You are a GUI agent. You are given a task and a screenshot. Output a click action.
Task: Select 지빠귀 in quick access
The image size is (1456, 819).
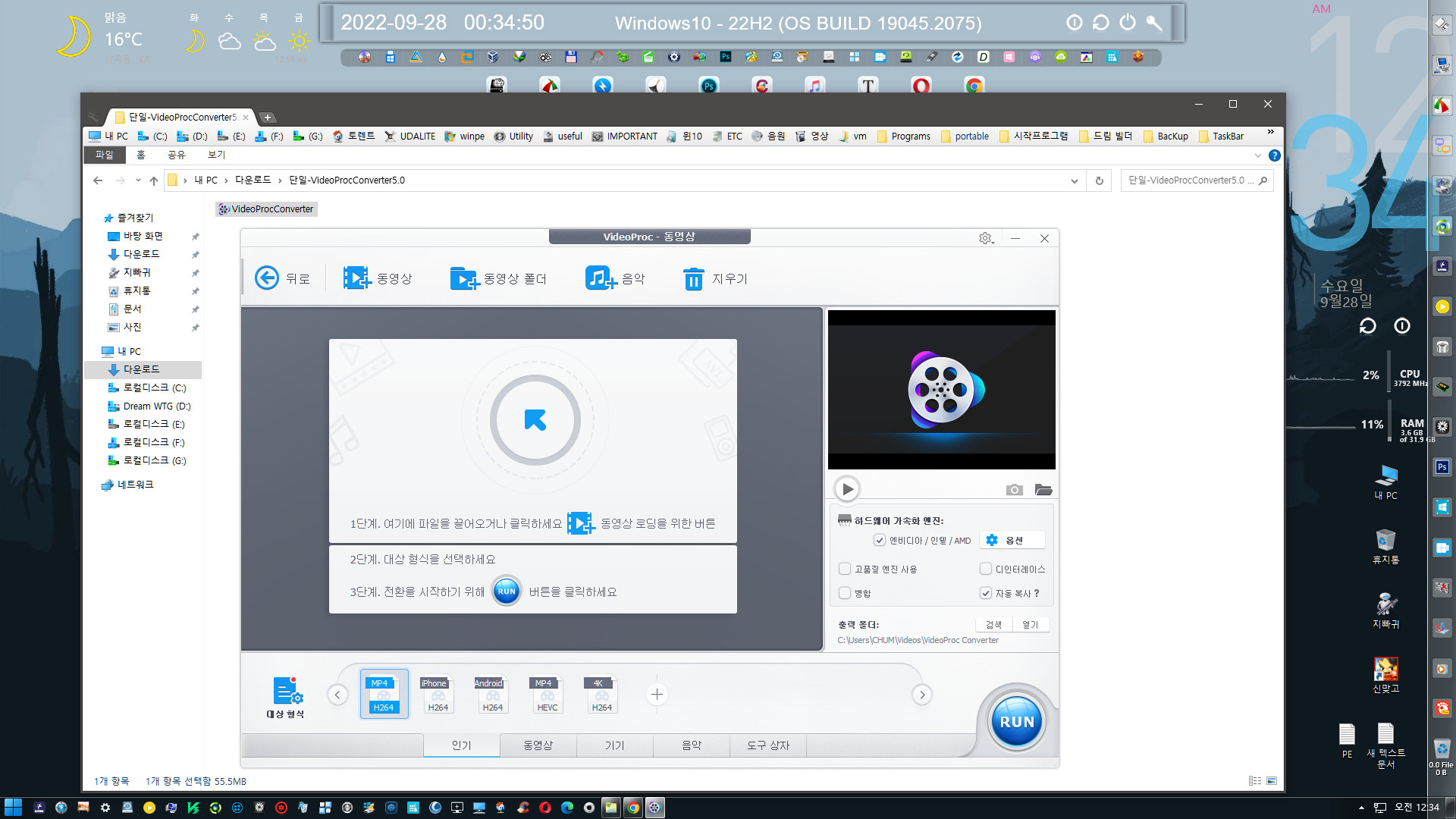coord(137,272)
